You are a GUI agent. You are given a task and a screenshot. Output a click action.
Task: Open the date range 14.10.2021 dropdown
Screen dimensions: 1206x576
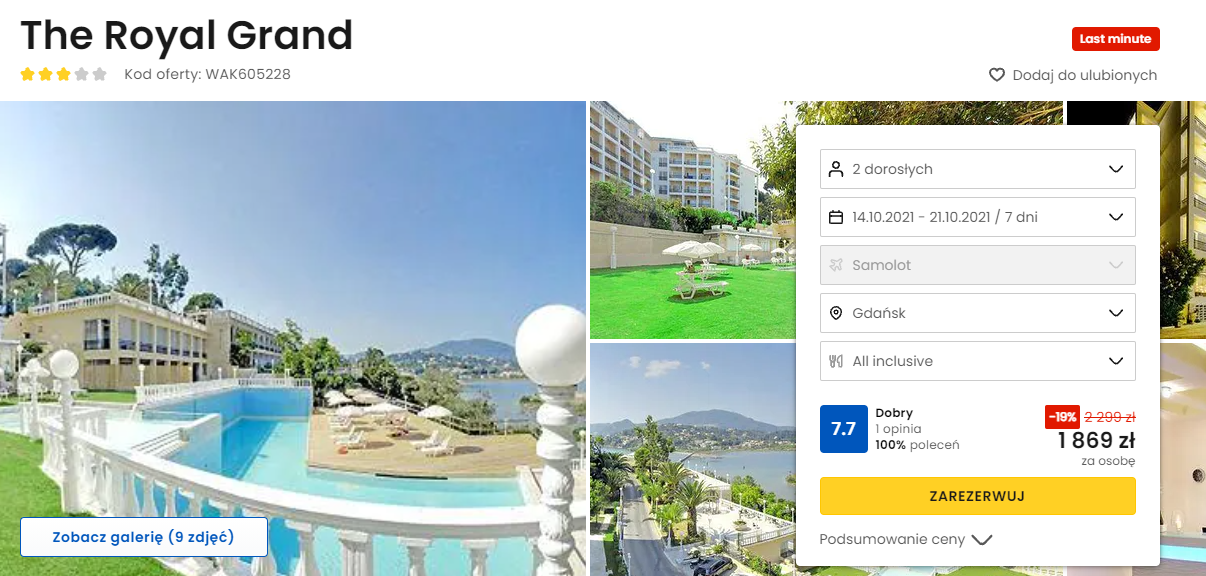coord(978,217)
